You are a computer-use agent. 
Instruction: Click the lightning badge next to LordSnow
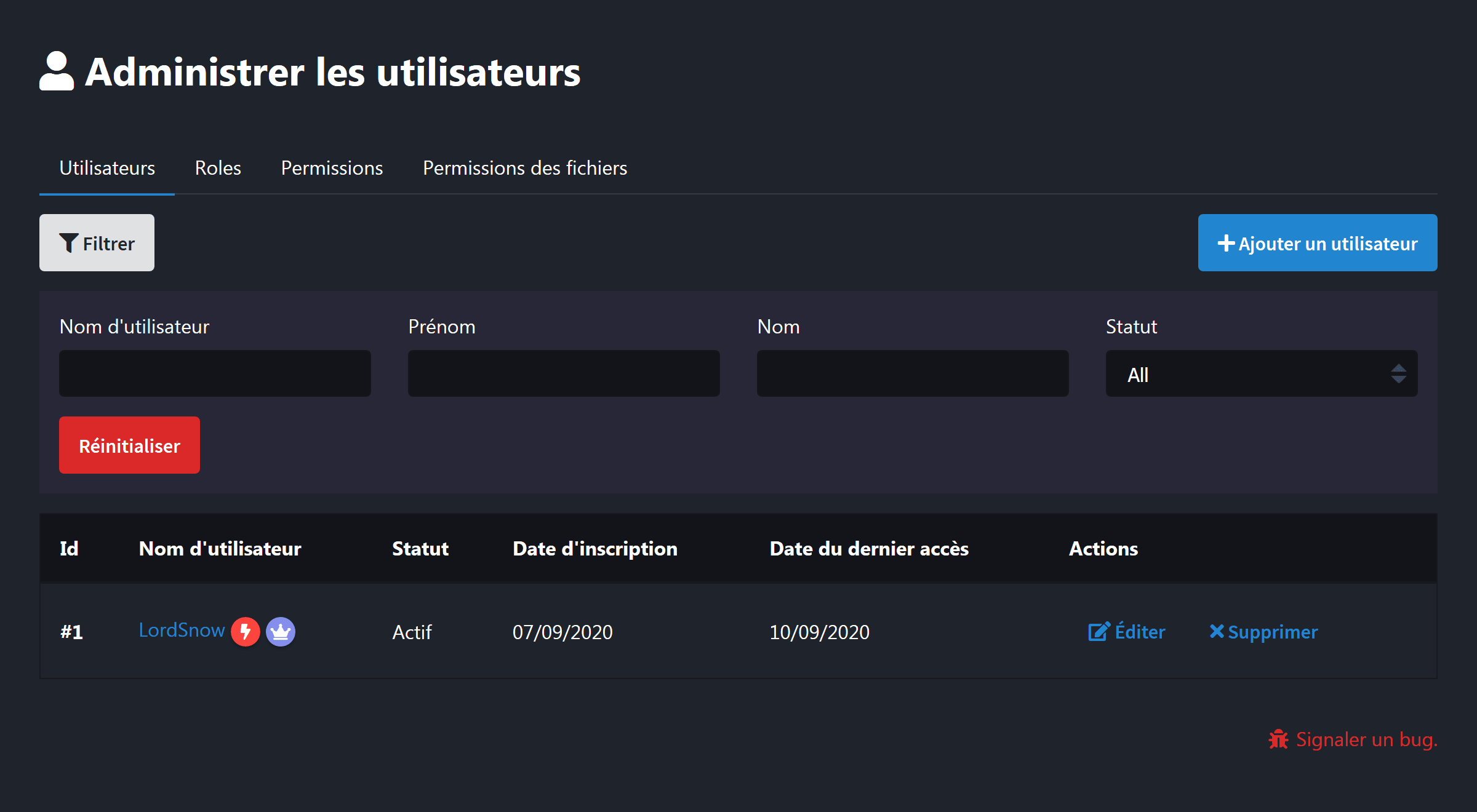[x=246, y=632]
